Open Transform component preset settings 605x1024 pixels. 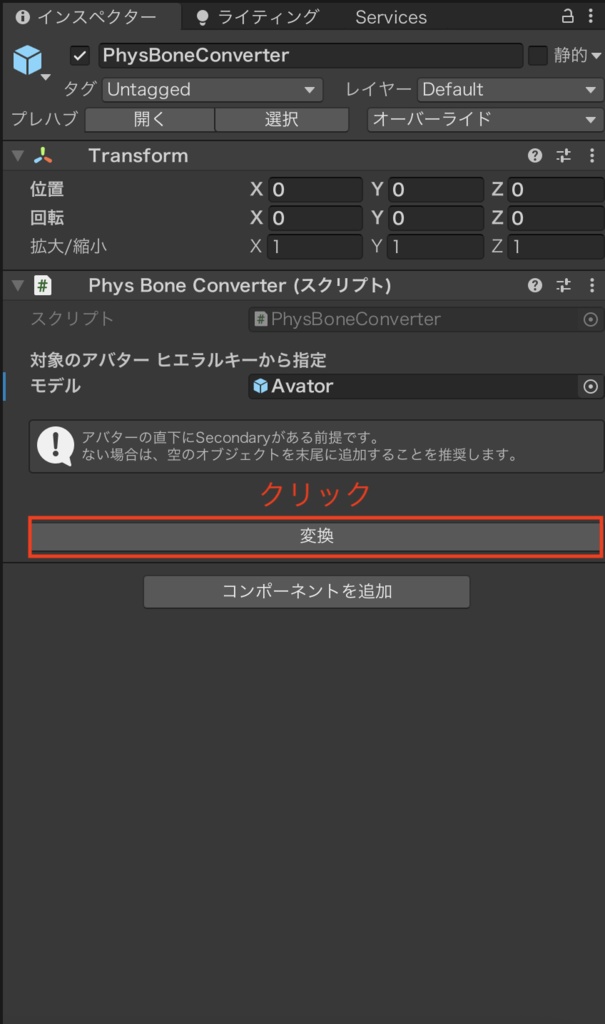tap(563, 155)
